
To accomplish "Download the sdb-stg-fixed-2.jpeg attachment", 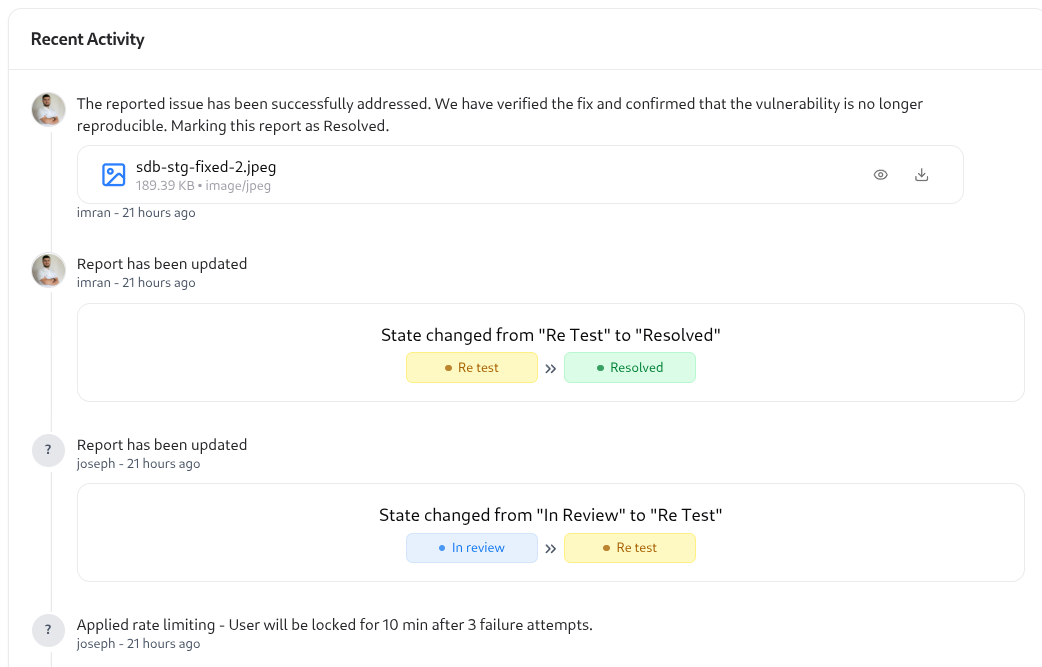I will coord(921,175).
